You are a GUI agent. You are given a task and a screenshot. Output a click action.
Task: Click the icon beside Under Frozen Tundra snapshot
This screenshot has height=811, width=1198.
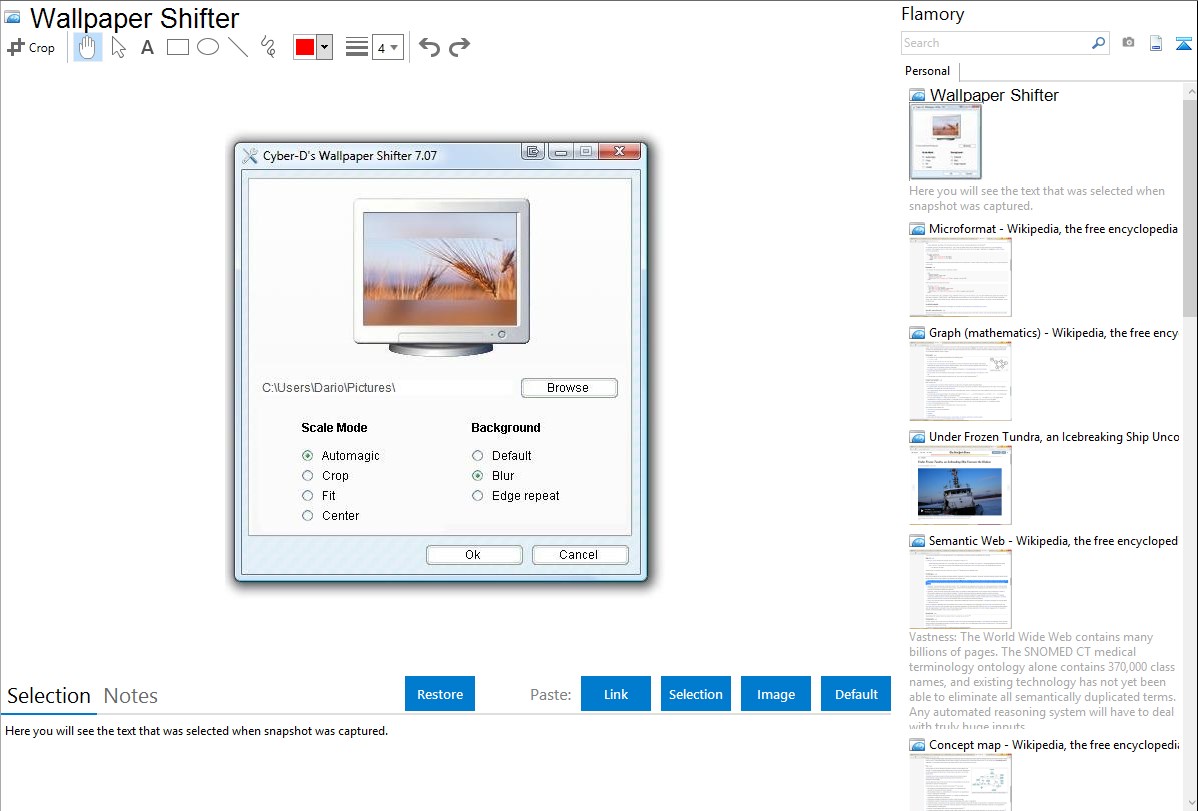point(917,437)
